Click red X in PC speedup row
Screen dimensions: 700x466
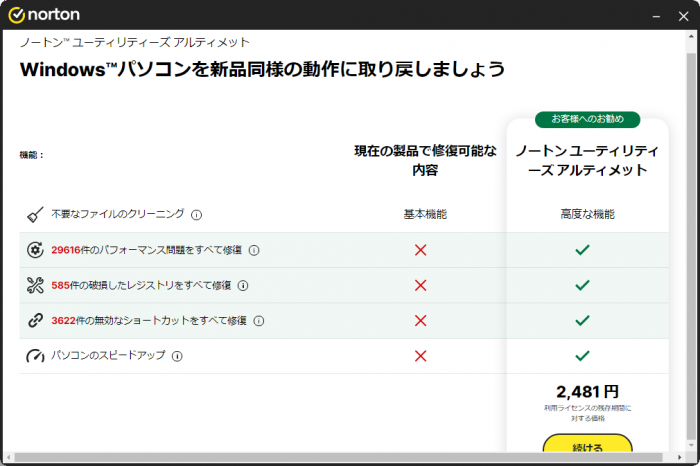pyautogui.click(x=421, y=356)
